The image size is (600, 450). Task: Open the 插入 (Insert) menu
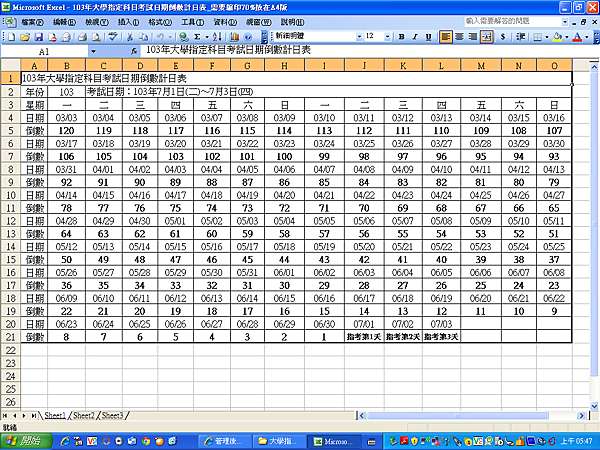pyautogui.click(x=128, y=22)
